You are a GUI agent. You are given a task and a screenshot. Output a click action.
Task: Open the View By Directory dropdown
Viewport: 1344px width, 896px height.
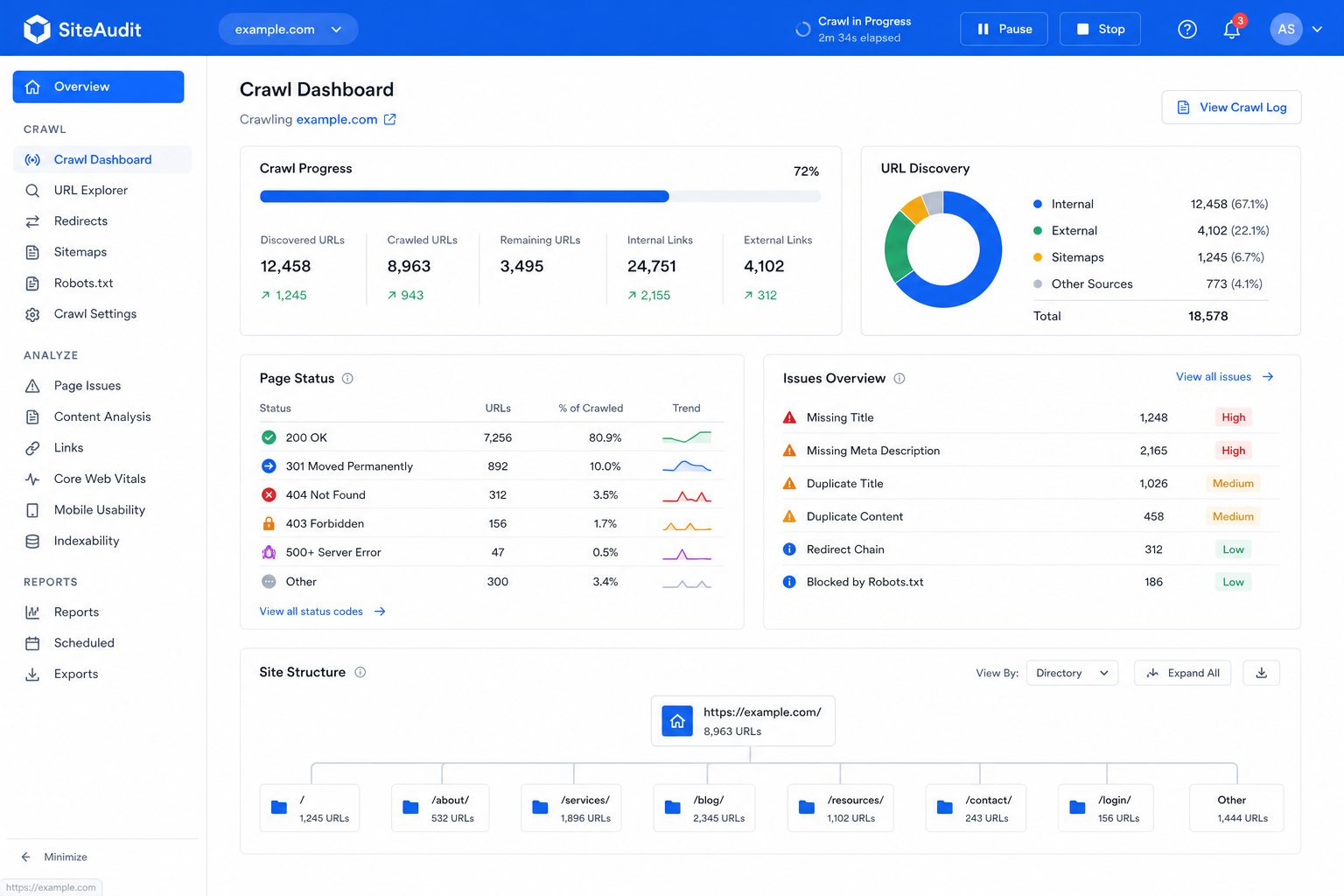pos(1072,673)
